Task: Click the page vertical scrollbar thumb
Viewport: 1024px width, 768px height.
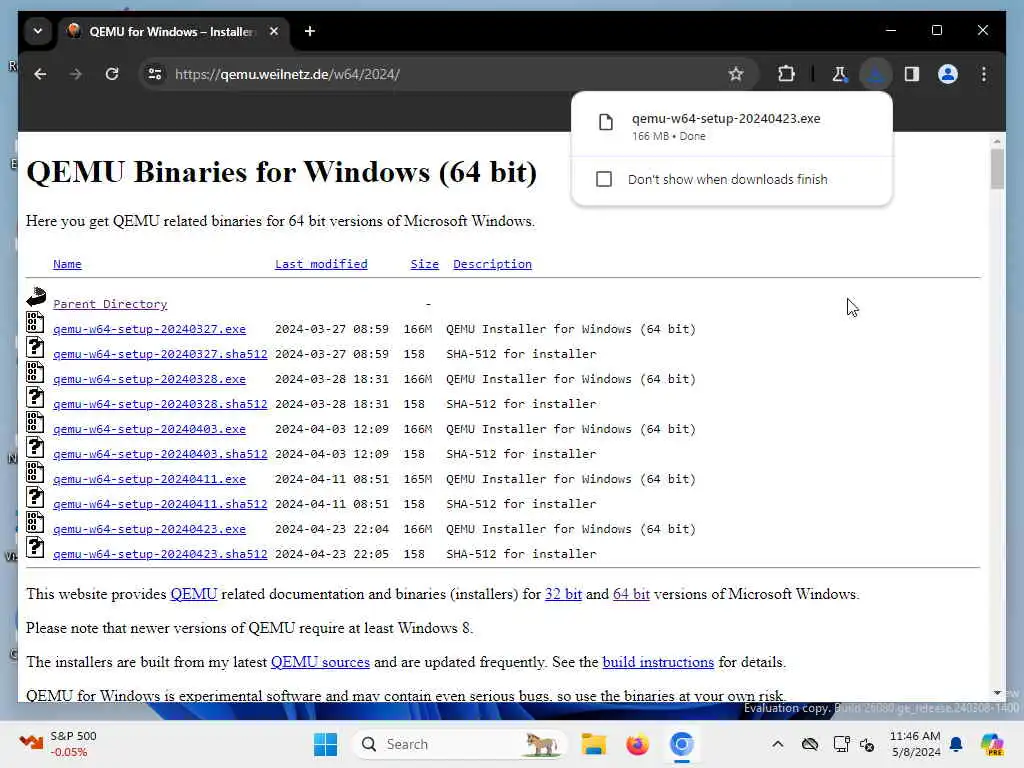Action: [997, 168]
